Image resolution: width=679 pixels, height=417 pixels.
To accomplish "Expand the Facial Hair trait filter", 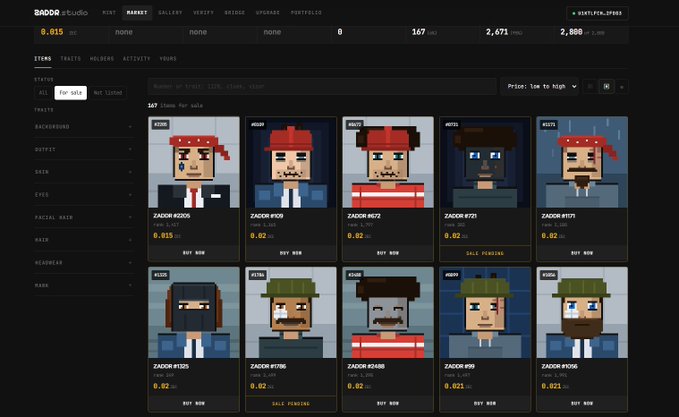I will pos(84,217).
